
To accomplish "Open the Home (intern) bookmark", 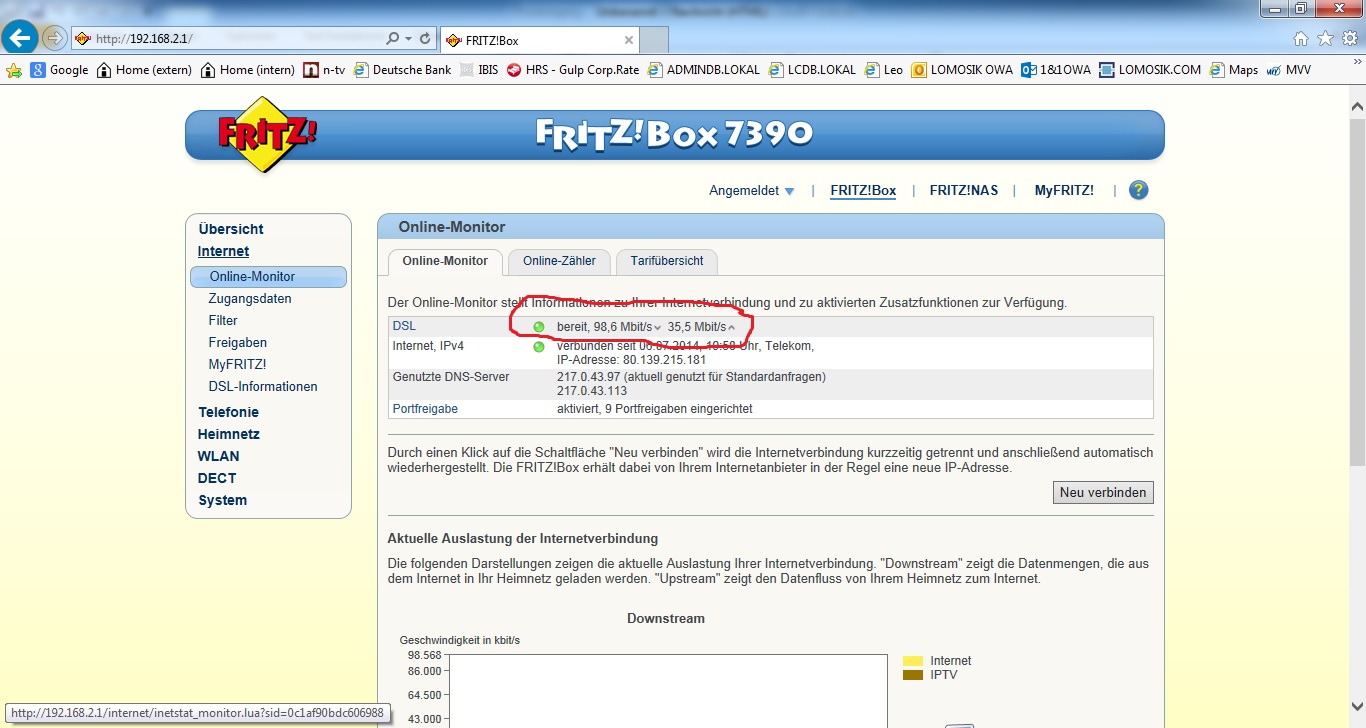I will pyautogui.click(x=248, y=70).
